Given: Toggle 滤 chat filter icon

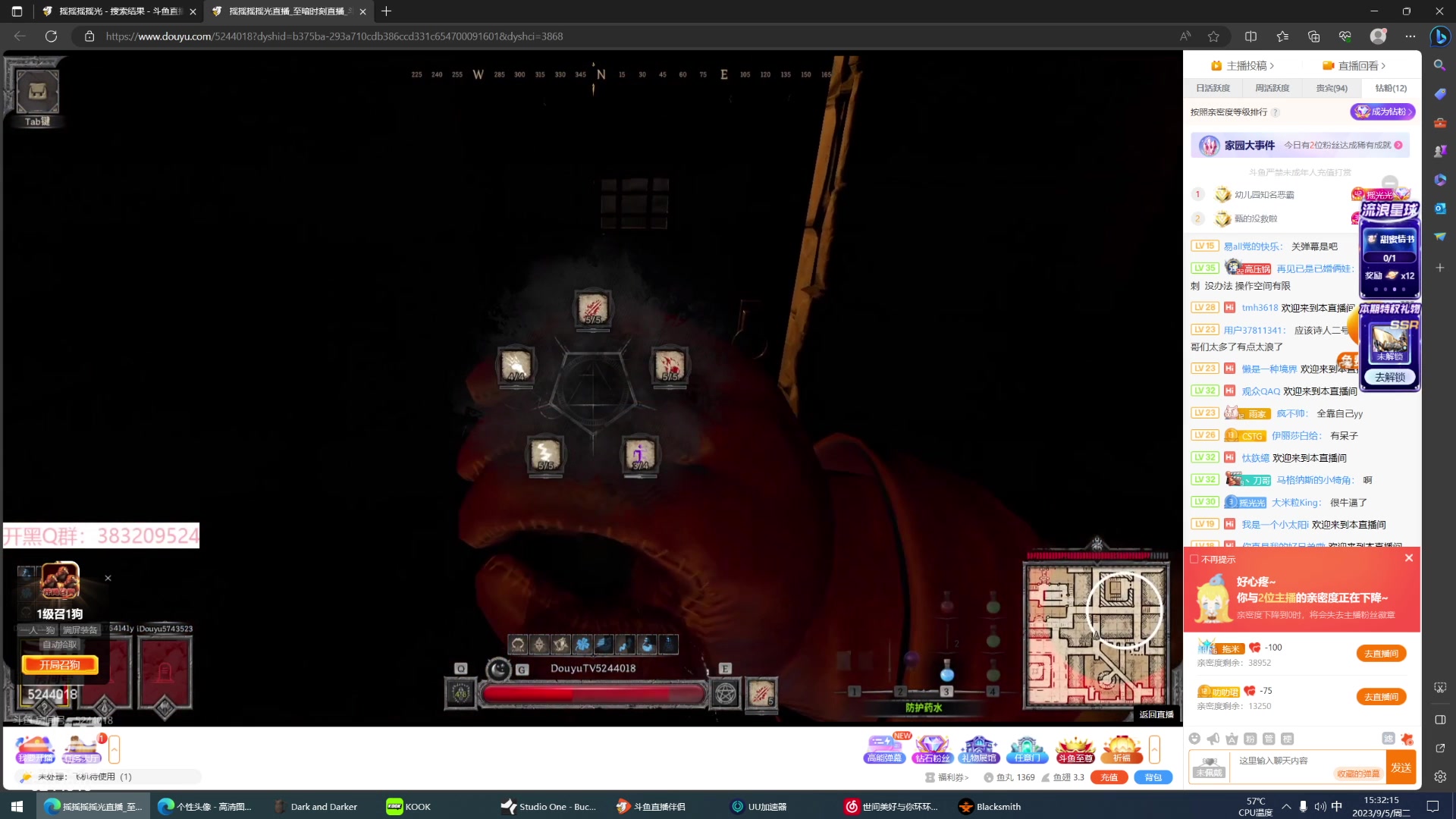Looking at the screenshot, I should point(1389,739).
